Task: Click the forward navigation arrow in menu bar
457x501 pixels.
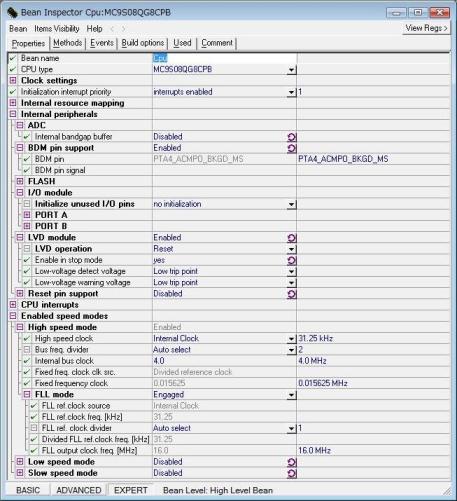Action: [x=123, y=29]
